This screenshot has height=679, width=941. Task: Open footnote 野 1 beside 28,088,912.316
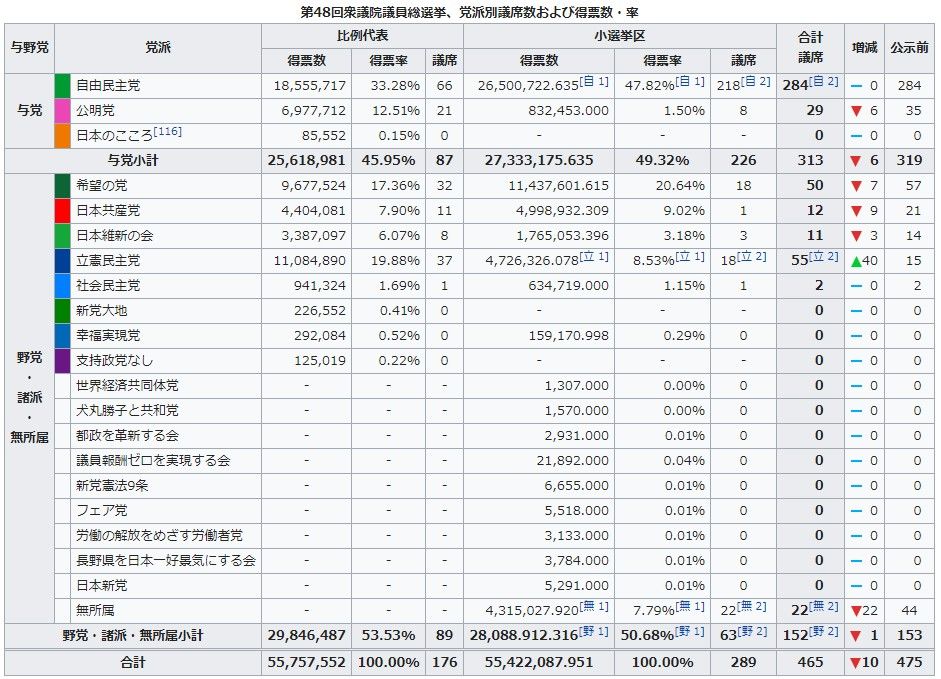click(x=595, y=631)
